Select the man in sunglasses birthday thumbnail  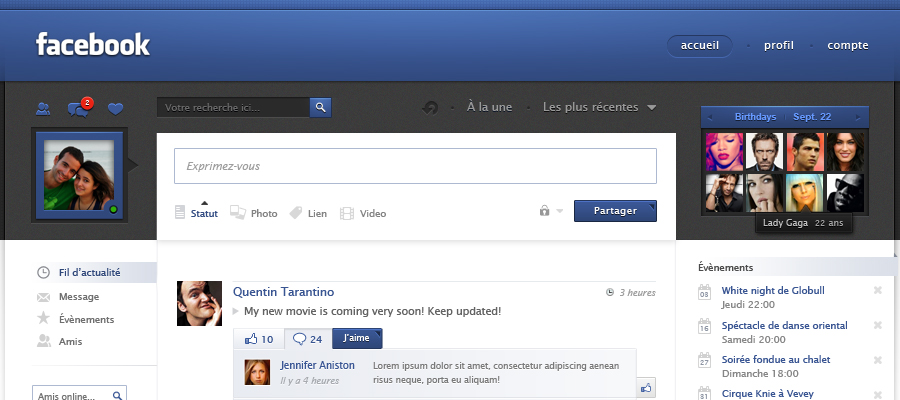[x=845, y=193]
